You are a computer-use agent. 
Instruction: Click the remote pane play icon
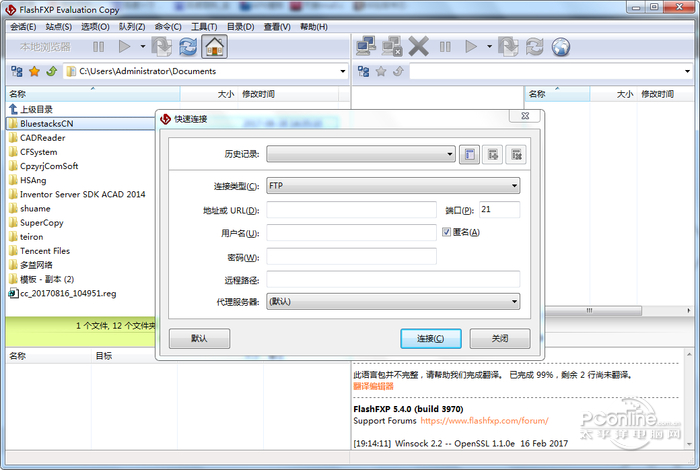[x=471, y=46]
